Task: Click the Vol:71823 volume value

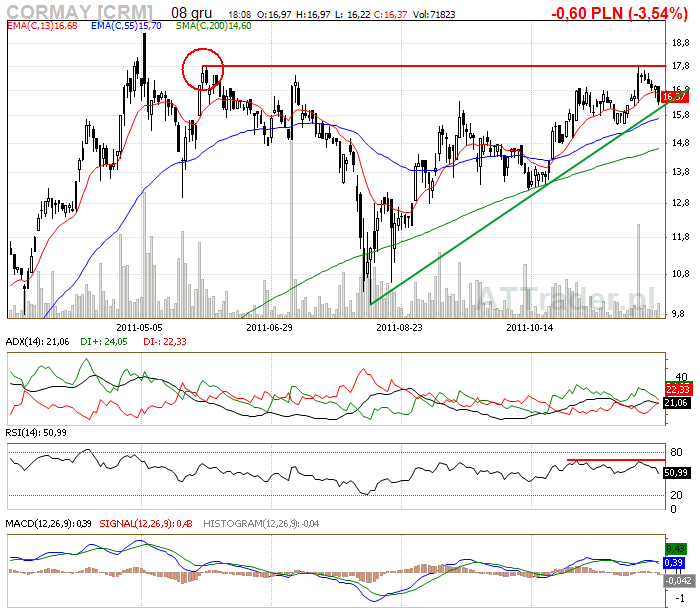Action: coord(434,15)
